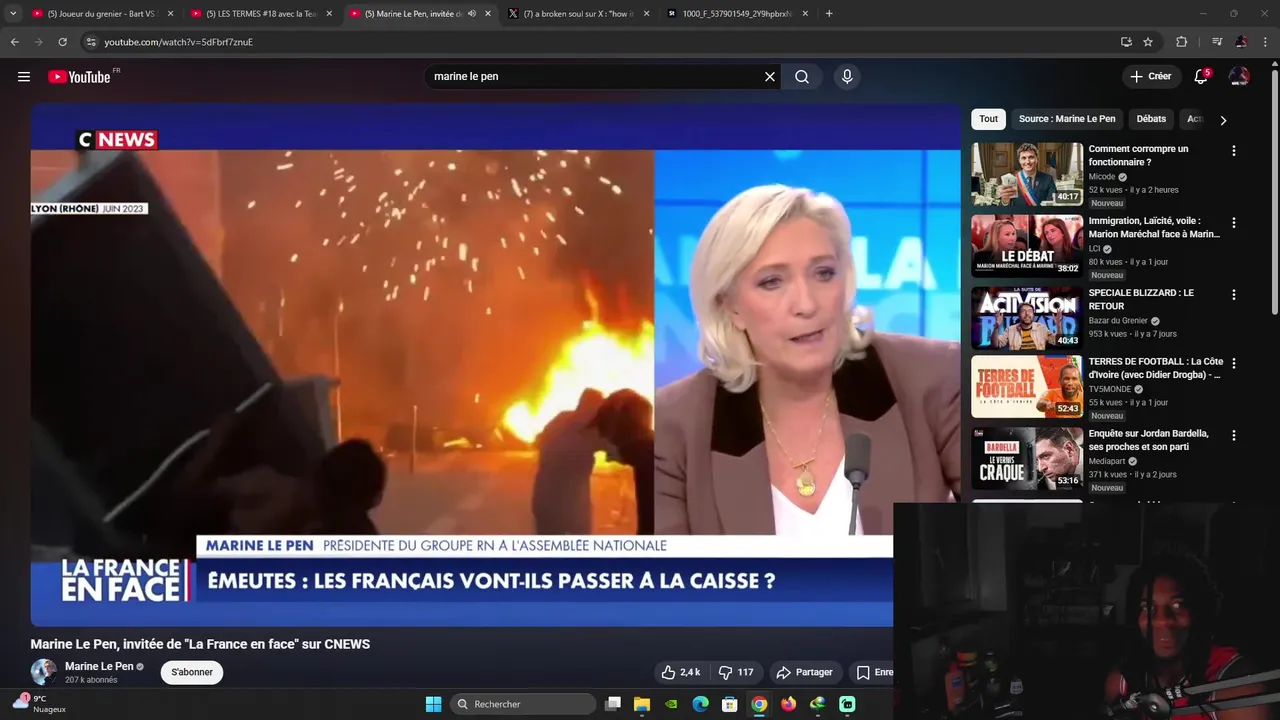Bookmark this page with the star

point(1148,42)
